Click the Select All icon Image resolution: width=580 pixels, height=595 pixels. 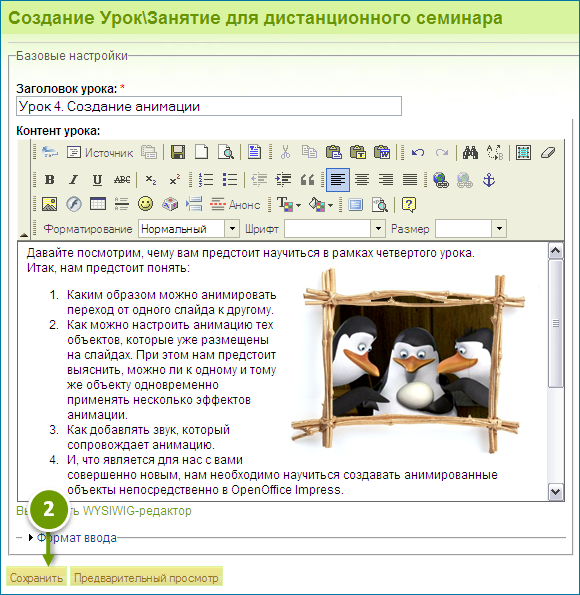[523, 153]
